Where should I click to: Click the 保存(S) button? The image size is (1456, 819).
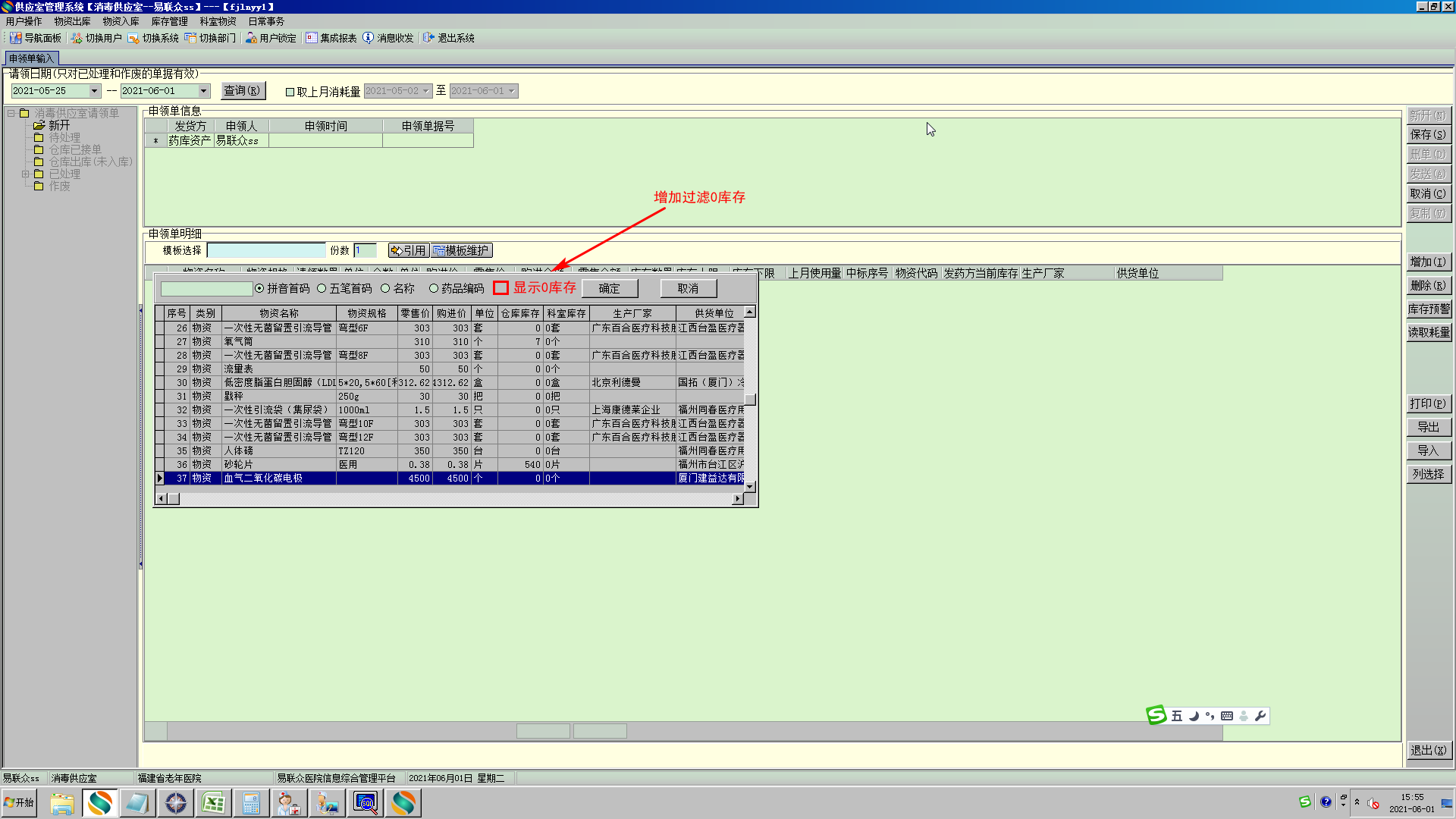coord(1428,134)
